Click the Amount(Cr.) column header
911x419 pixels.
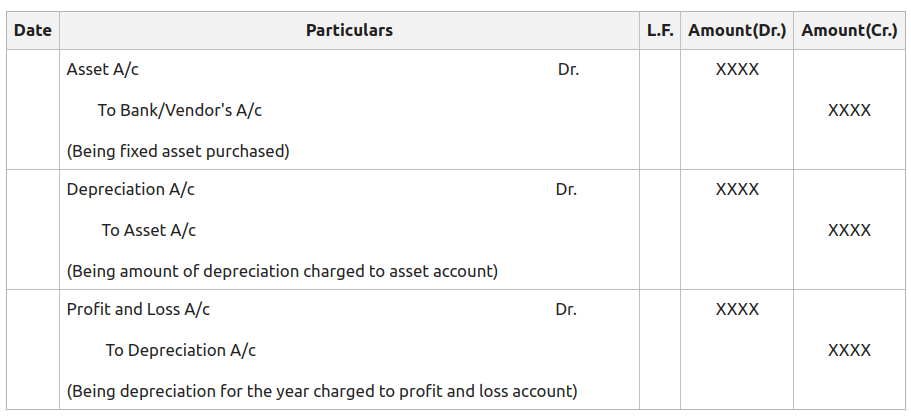coord(849,30)
